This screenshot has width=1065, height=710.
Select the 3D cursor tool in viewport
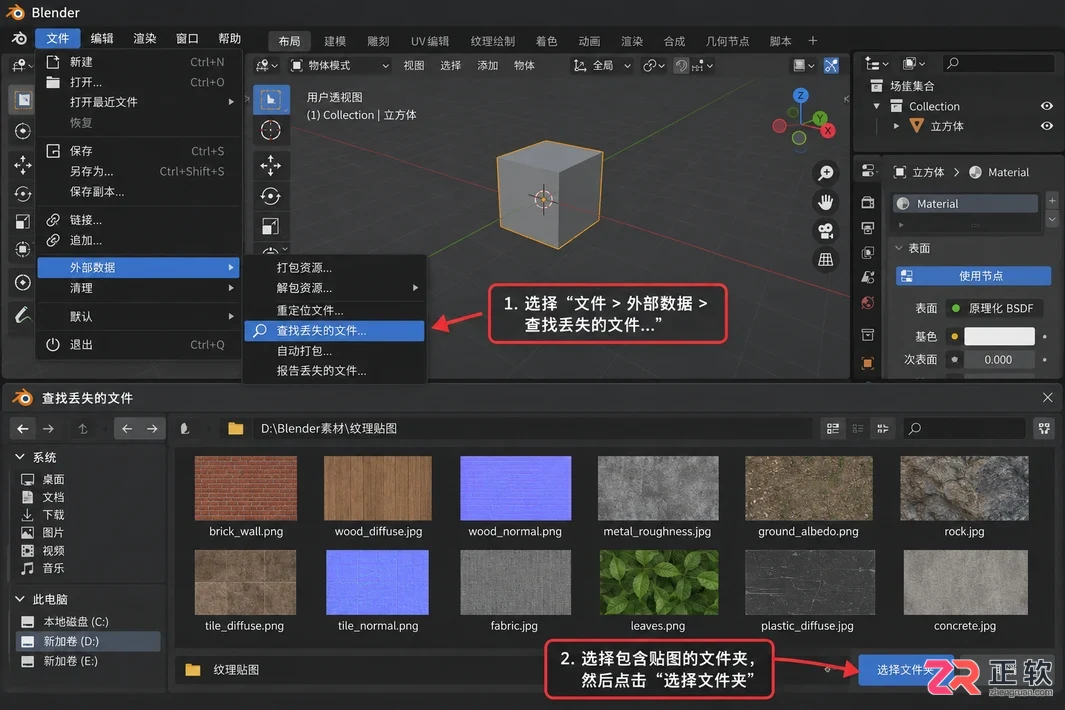pos(271,130)
